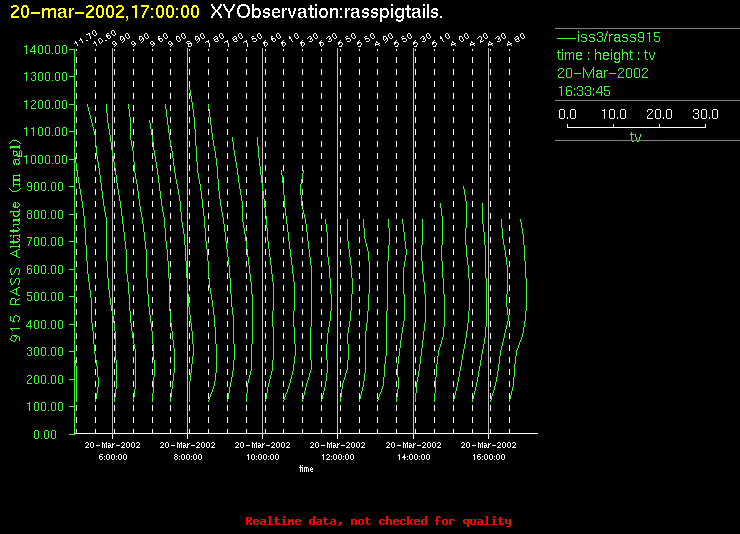Click the red 'Realtime data' quality warning
740x534 pixels.
tap(378, 521)
